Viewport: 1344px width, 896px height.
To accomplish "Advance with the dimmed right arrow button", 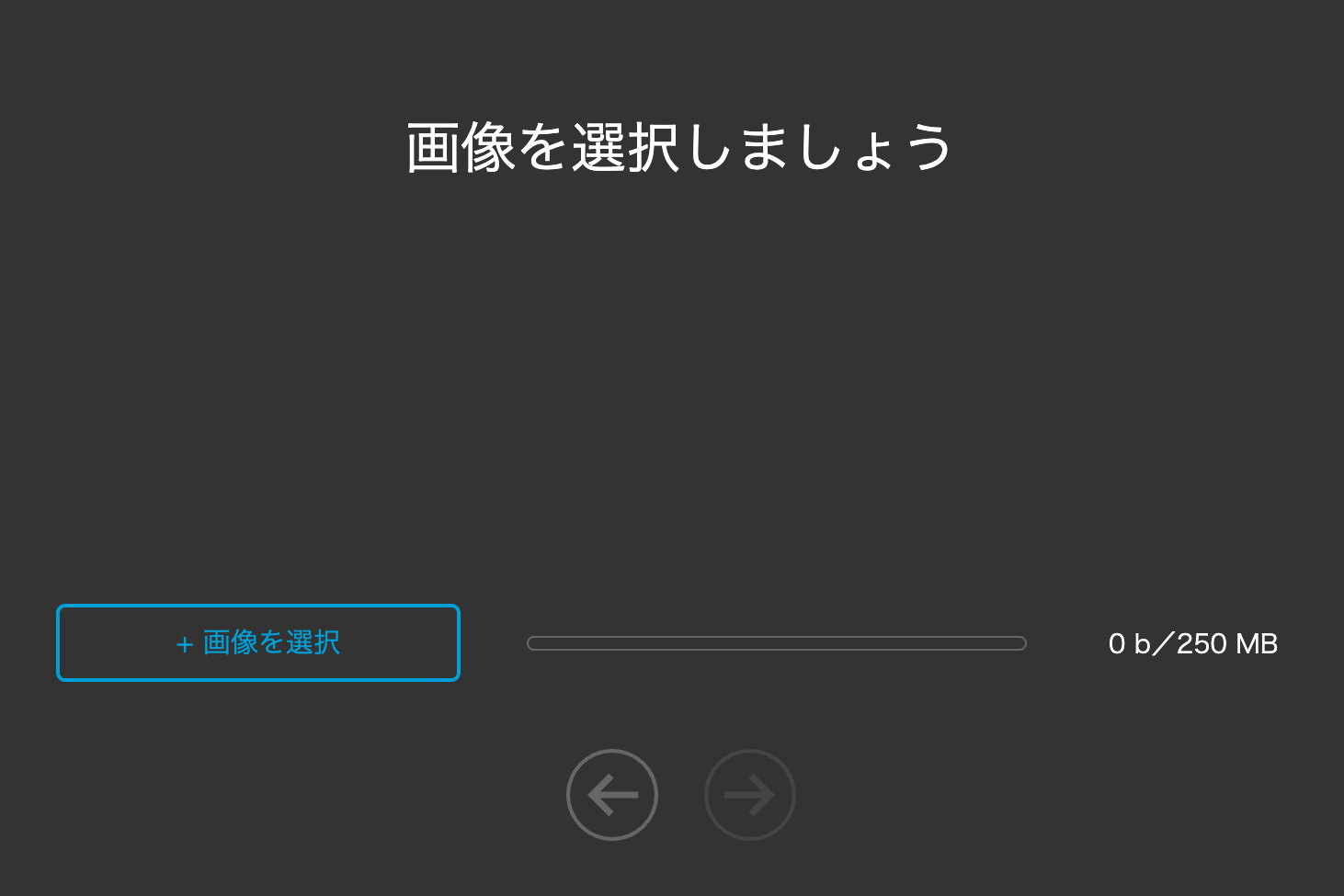I will click(x=750, y=795).
